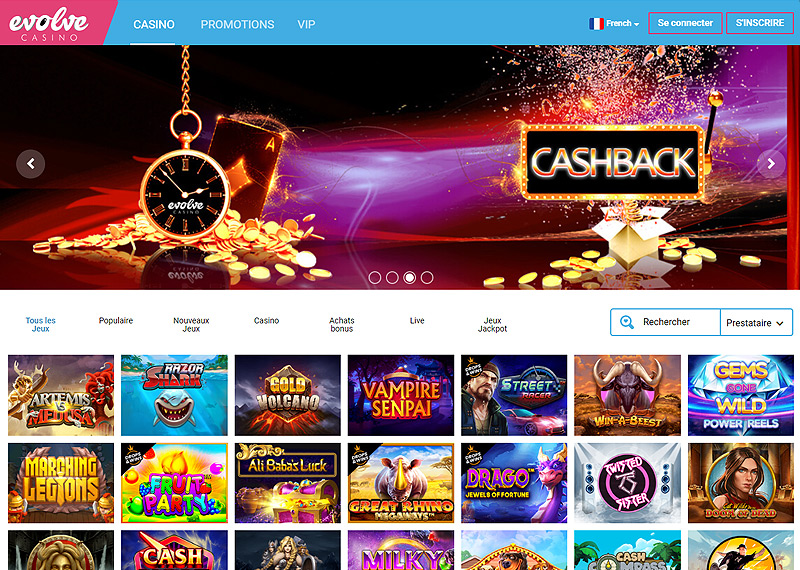
Task: Open the Razor Shark game tile
Action: pos(174,395)
